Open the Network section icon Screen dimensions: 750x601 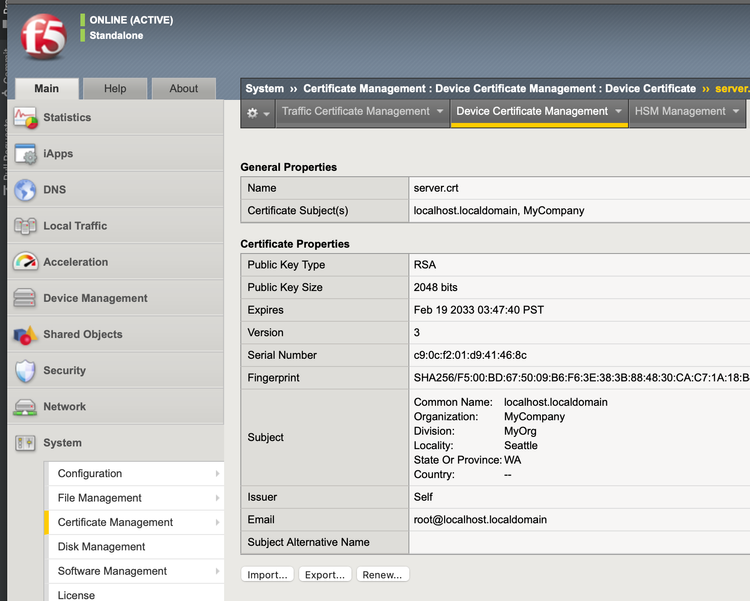click(26, 407)
